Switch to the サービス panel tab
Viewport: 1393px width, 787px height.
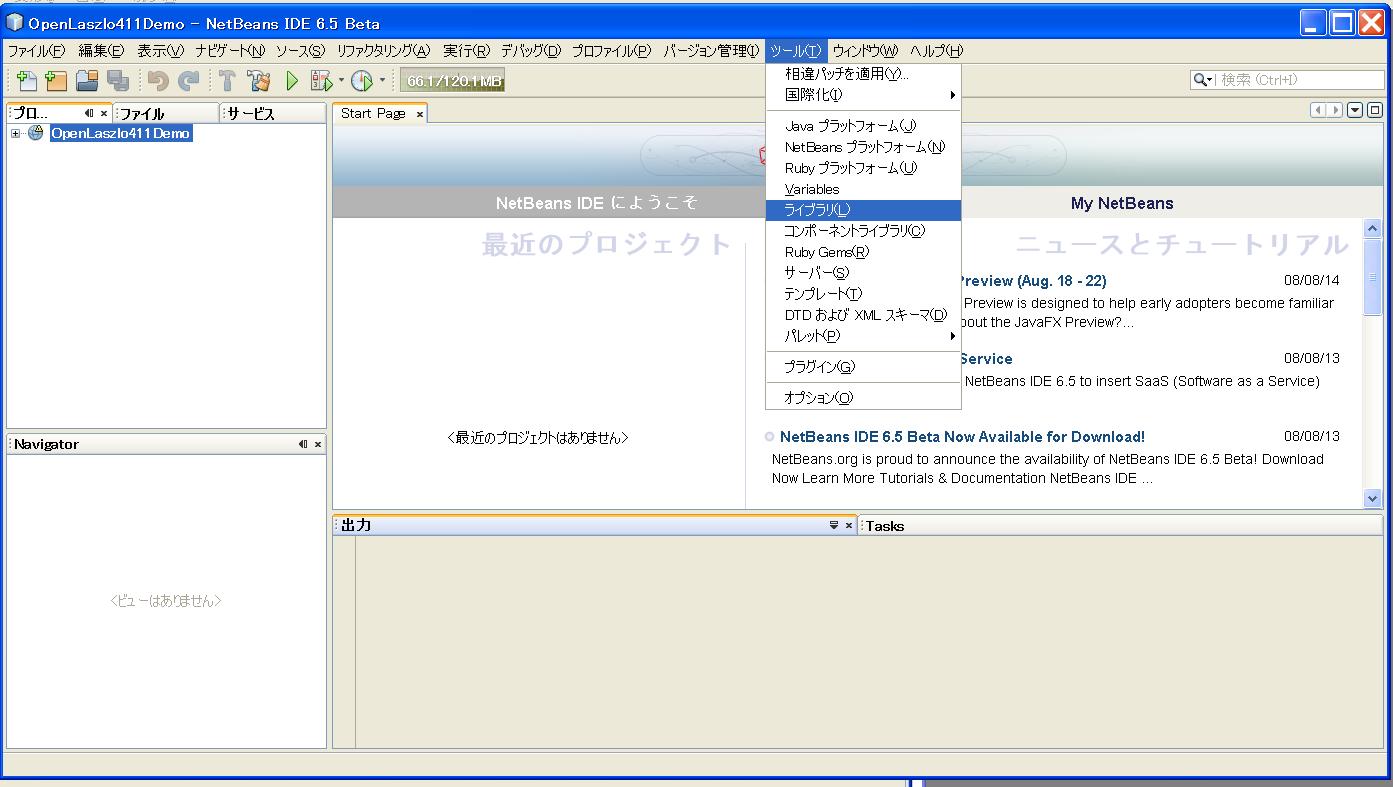[272, 114]
